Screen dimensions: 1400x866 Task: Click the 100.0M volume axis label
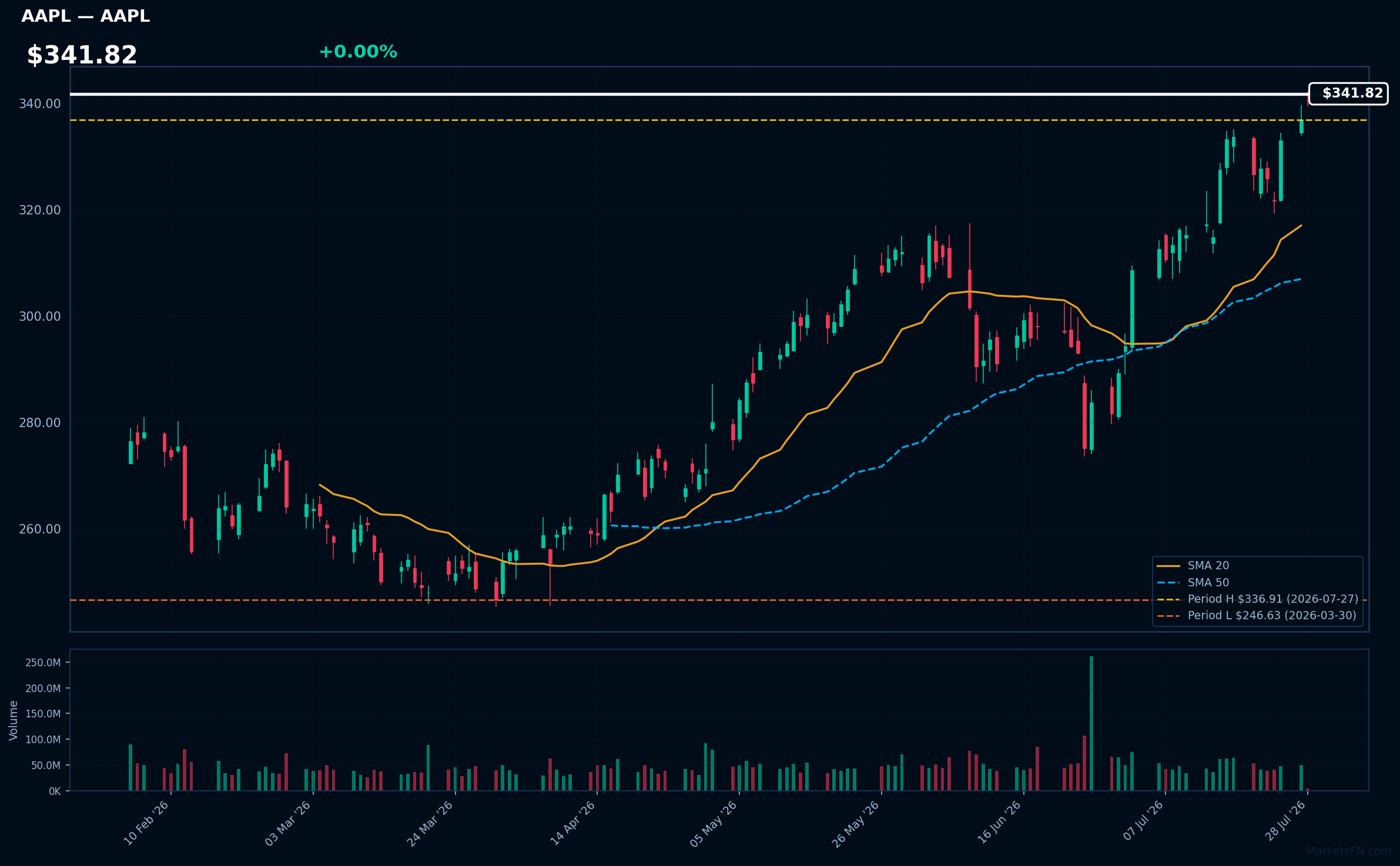pyautogui.click(x=43, y=740)
